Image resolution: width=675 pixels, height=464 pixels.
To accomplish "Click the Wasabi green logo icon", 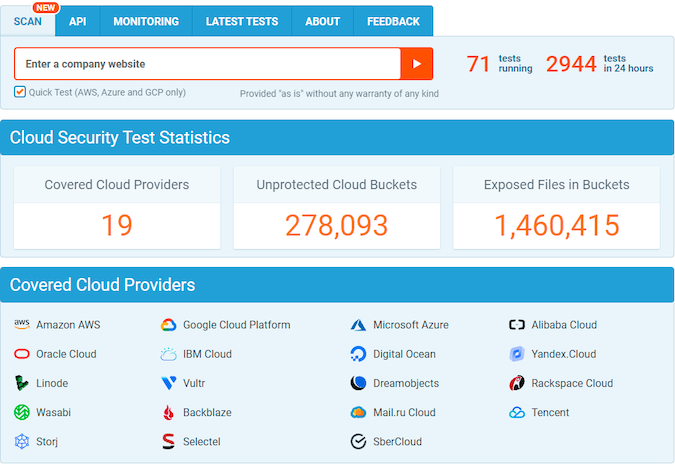I will coord(22,412).
